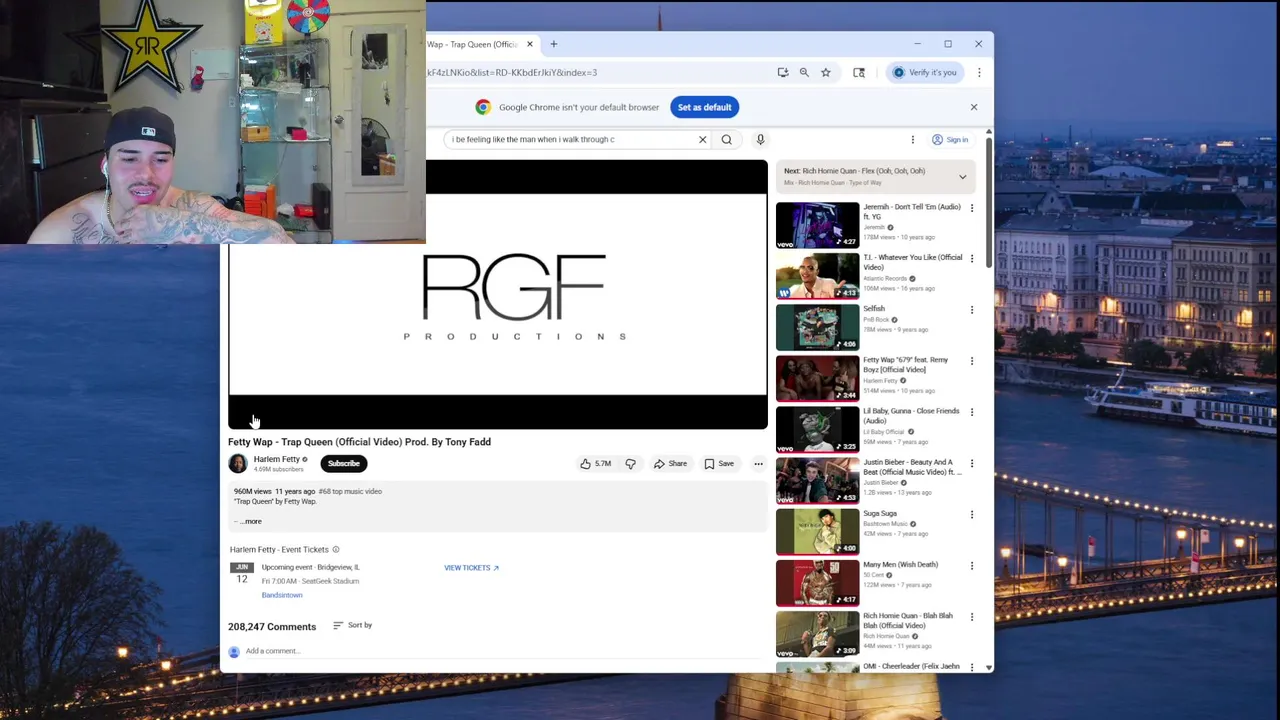Open options menu for Blah Blah Blah video

coord(971,617)
